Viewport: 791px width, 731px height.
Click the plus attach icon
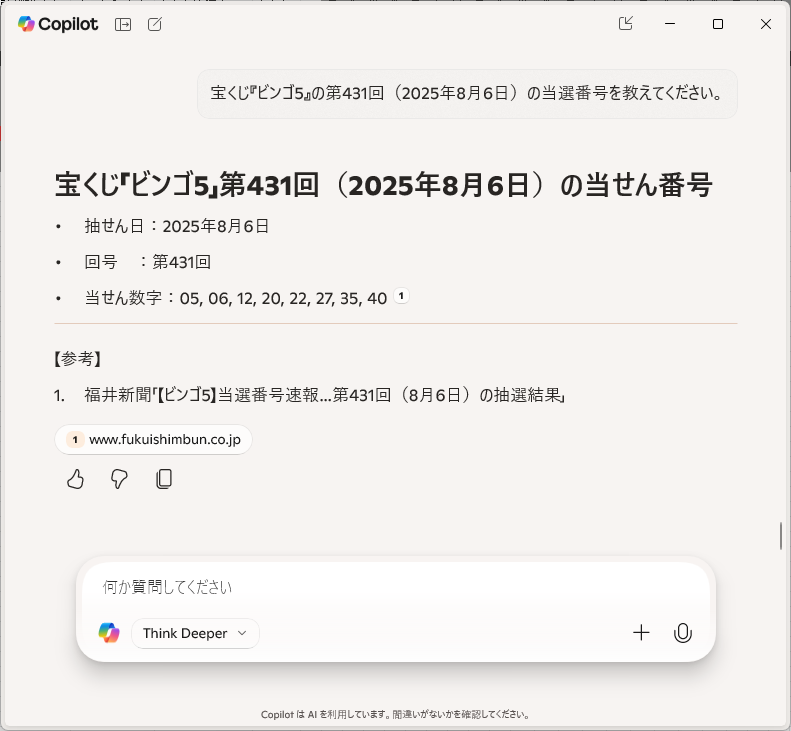pos(641,633)
